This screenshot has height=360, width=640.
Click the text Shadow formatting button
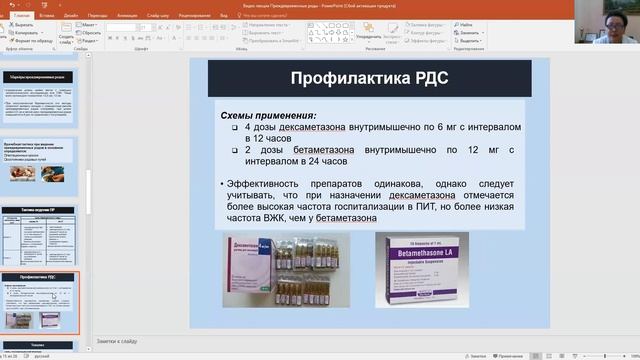[133, 38]
